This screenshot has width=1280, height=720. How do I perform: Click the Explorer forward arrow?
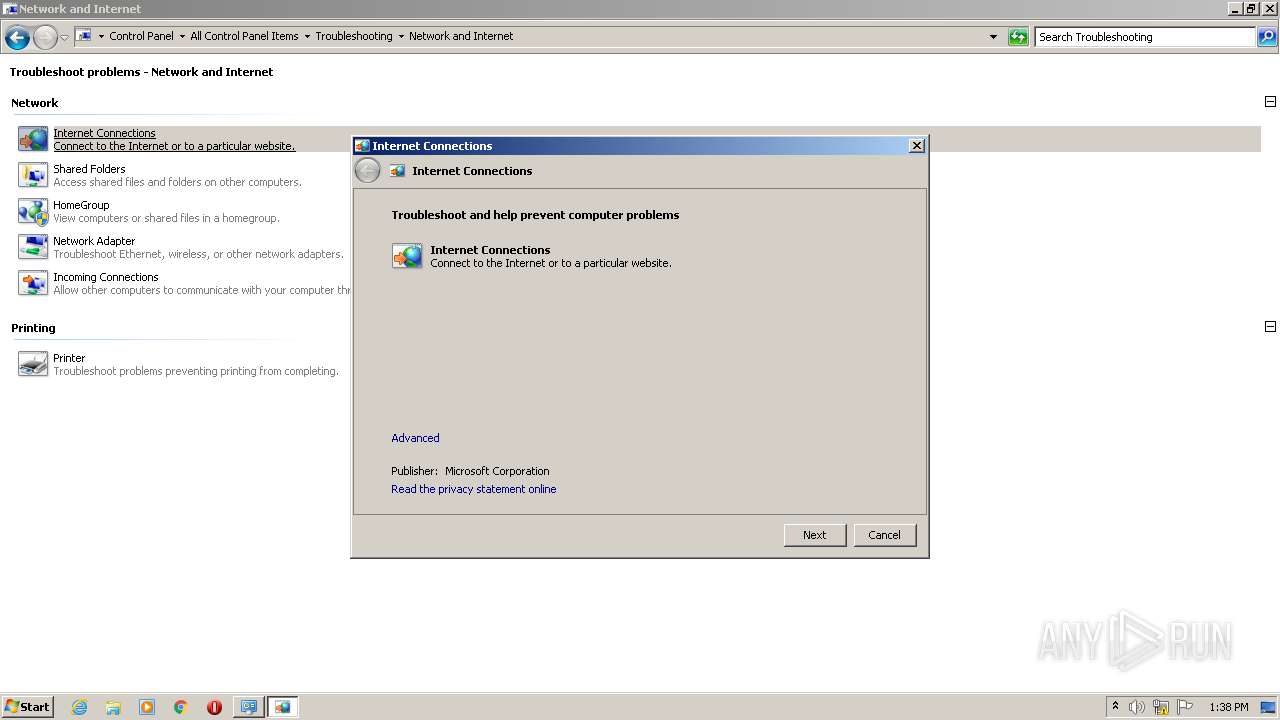[x=45, y=38]
